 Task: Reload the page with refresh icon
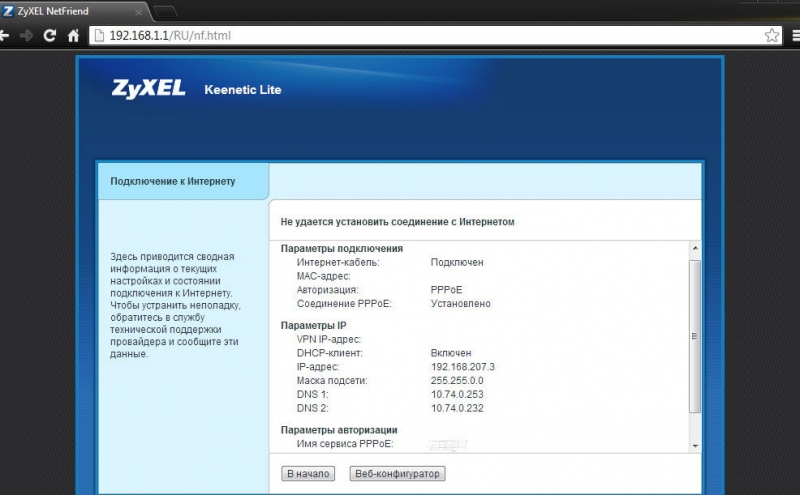(x=49, y=35)
